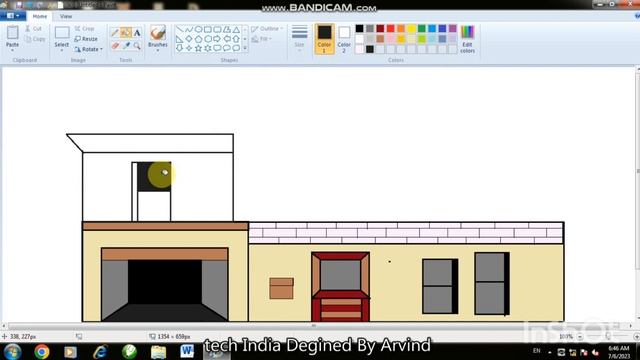Click the Paste clipboard icon
640x360 pixels.
pyautogui.click(x=12, y=33)
